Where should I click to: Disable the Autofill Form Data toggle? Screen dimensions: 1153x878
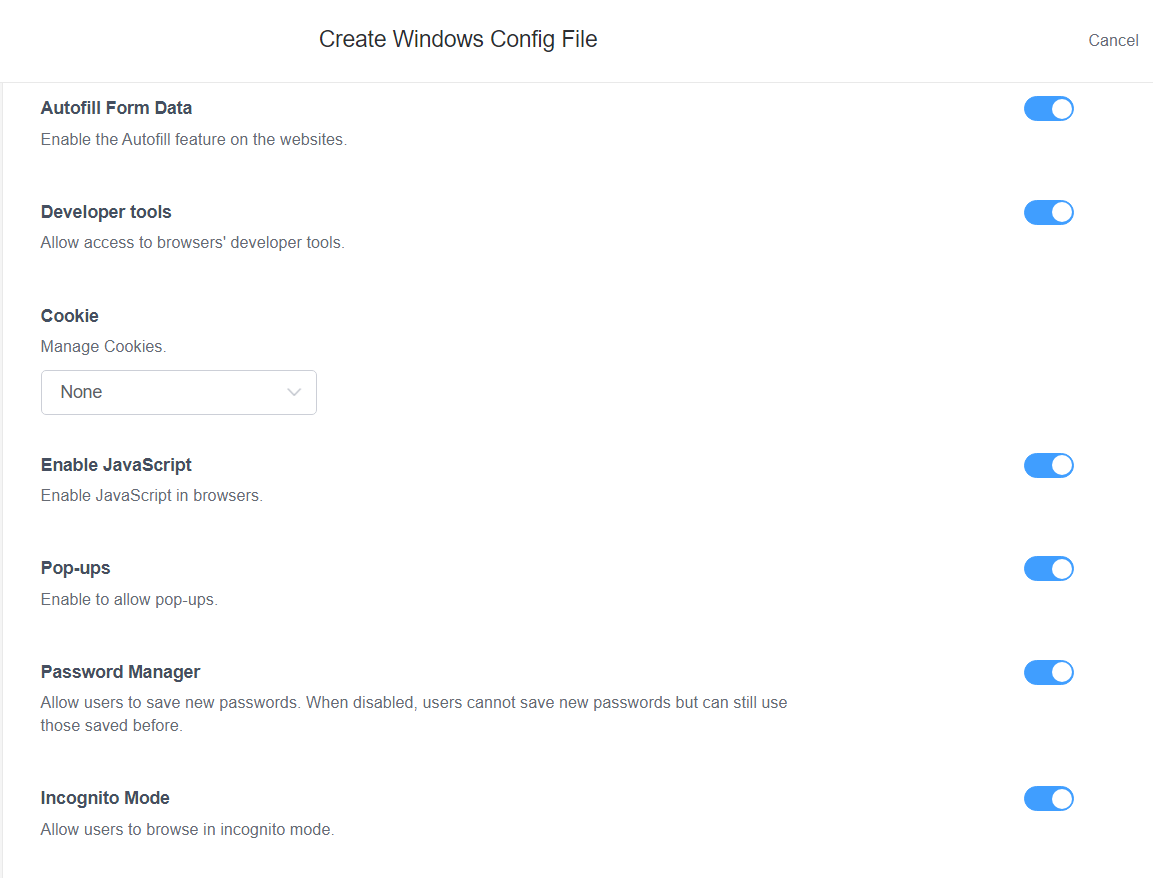point(1048,108)
